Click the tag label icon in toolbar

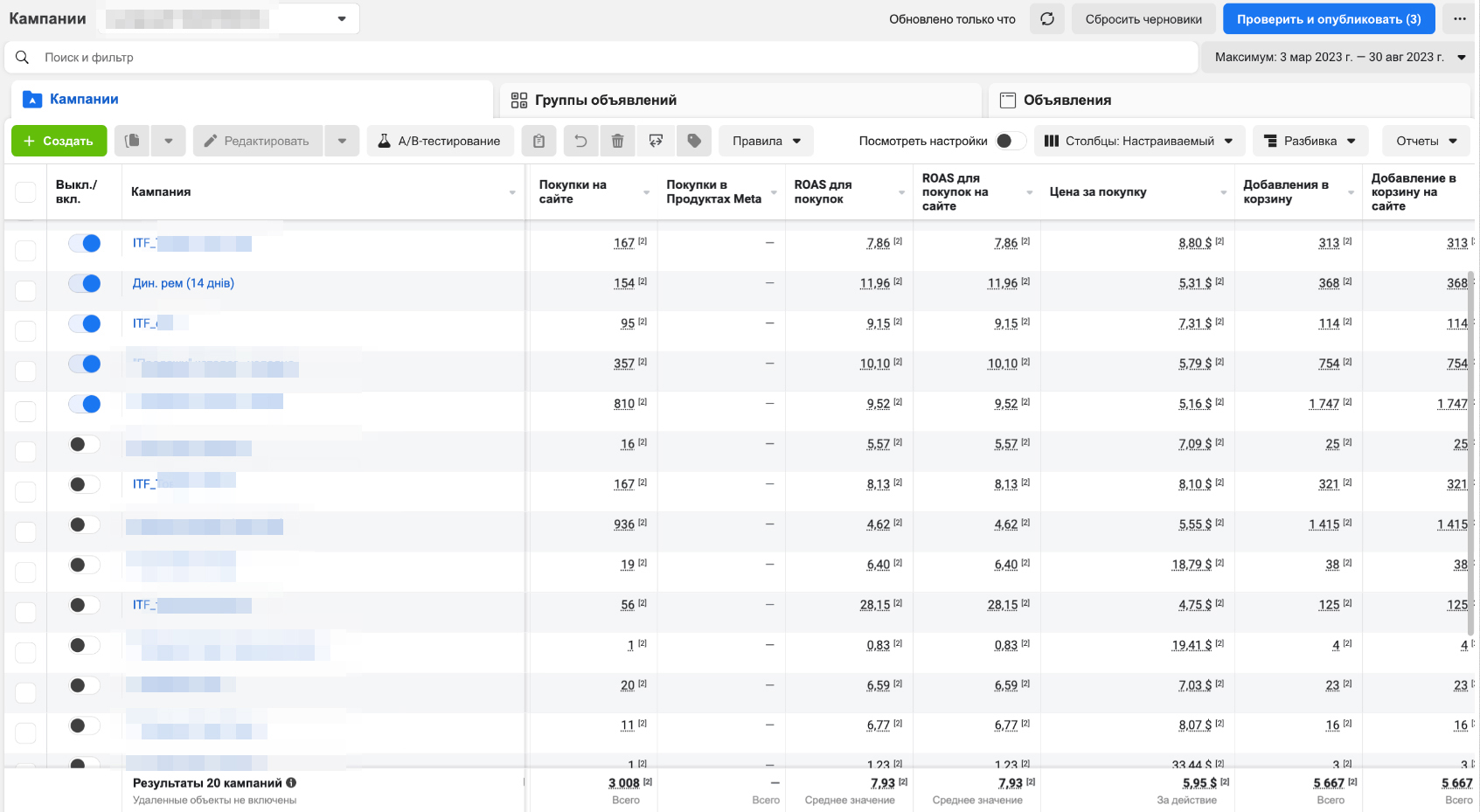pyautogui.click(x=694, y=141)
